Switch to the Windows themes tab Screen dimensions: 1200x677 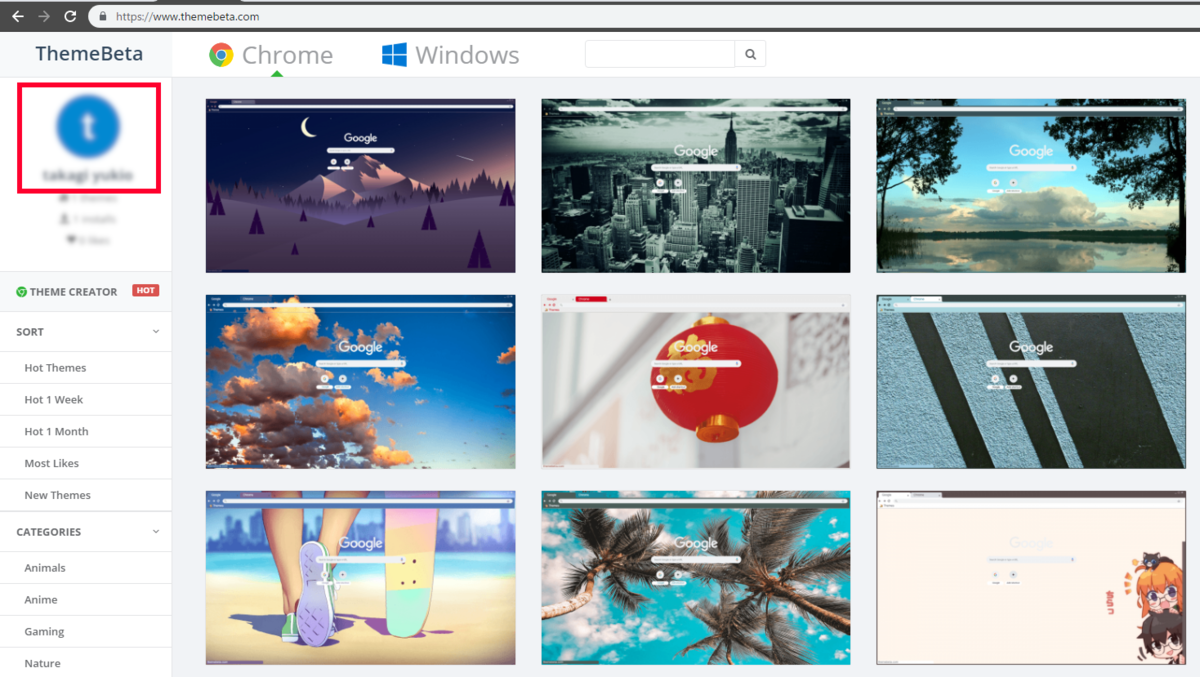click(x=450, y=54)
